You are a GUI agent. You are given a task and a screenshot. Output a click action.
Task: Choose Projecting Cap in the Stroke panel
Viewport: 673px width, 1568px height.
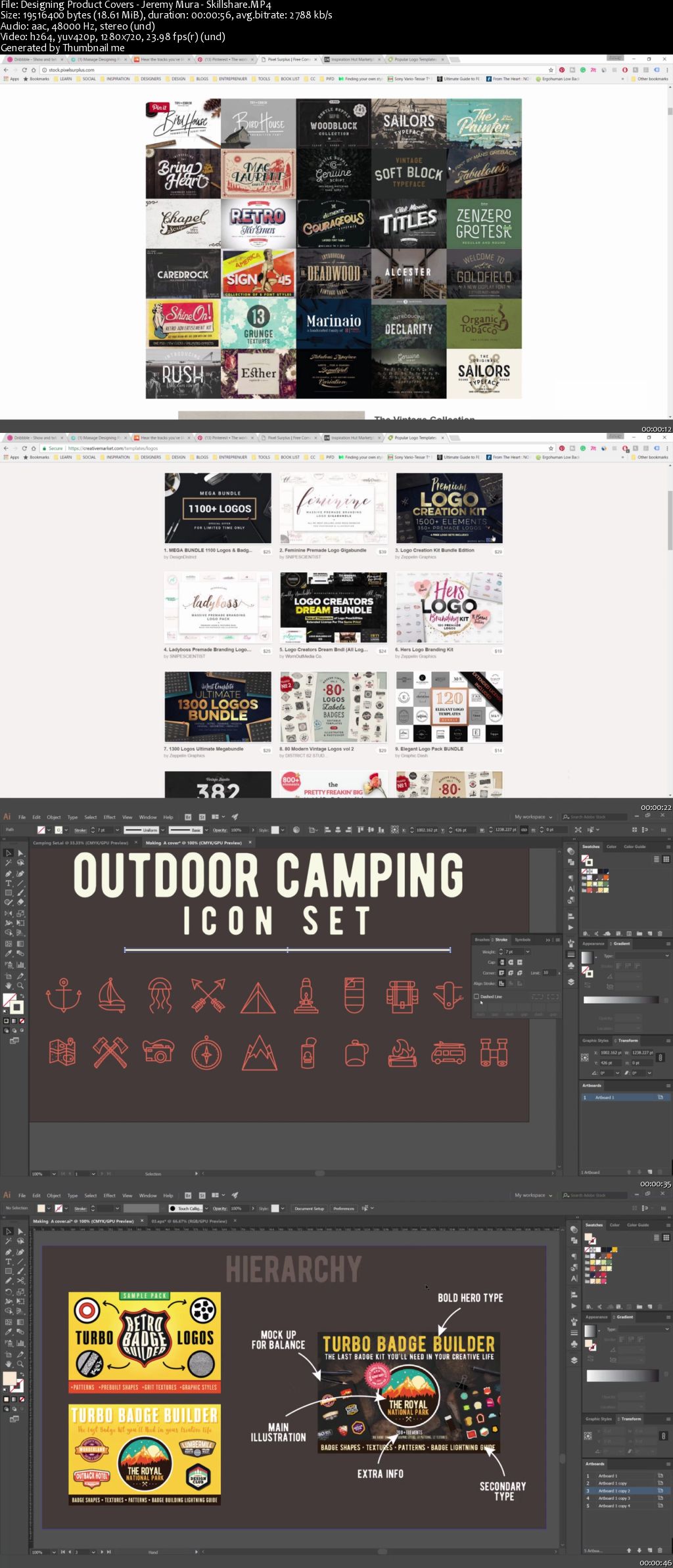[x=519, y=962]
